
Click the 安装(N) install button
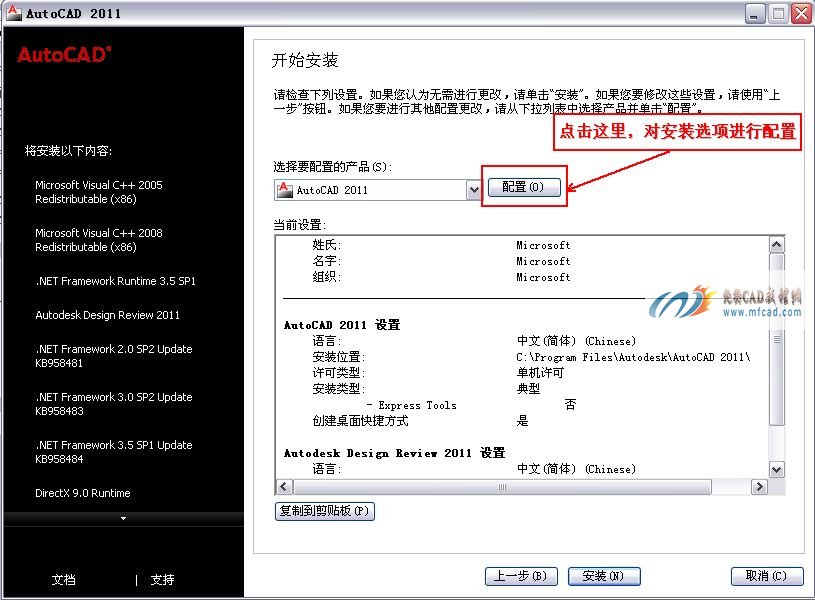tap(604, 576)
